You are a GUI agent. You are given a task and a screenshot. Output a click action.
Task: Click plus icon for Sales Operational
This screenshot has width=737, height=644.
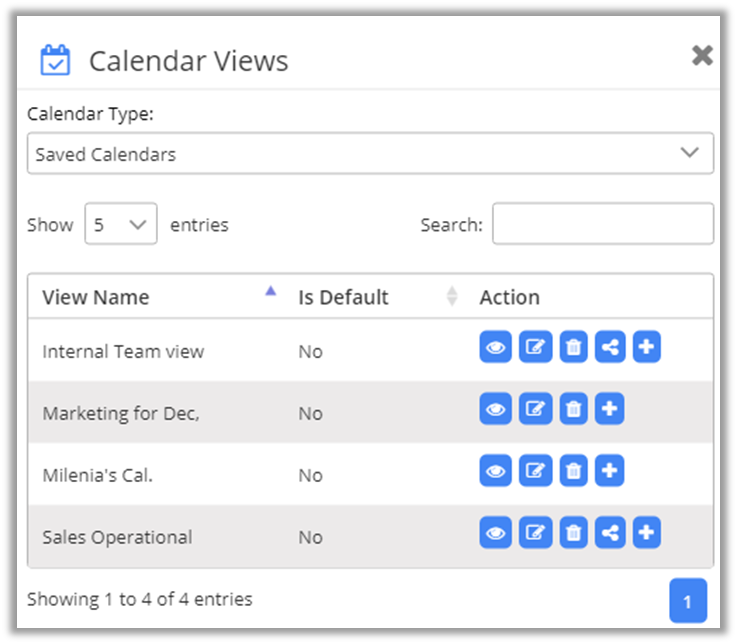coord(647,533)
